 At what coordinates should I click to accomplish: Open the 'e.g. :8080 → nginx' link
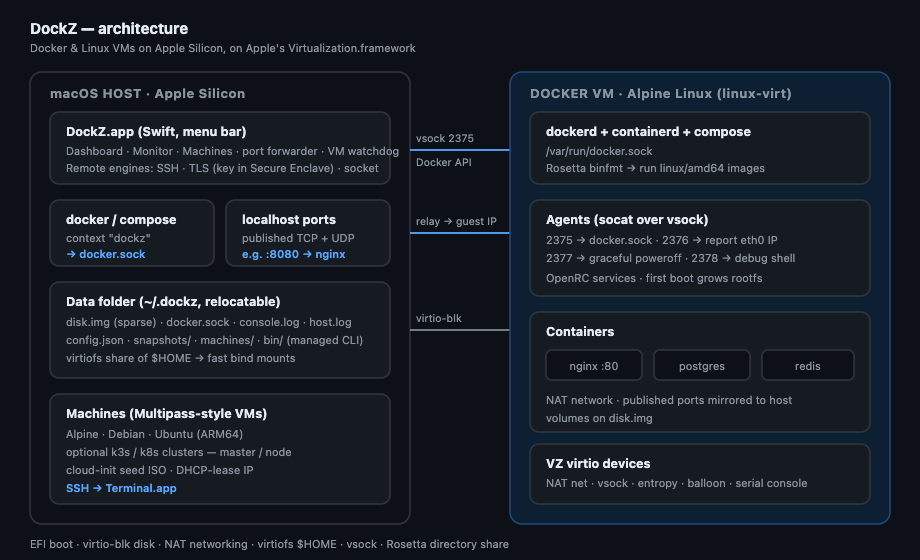pyautogui.click(x=293, y=254)
